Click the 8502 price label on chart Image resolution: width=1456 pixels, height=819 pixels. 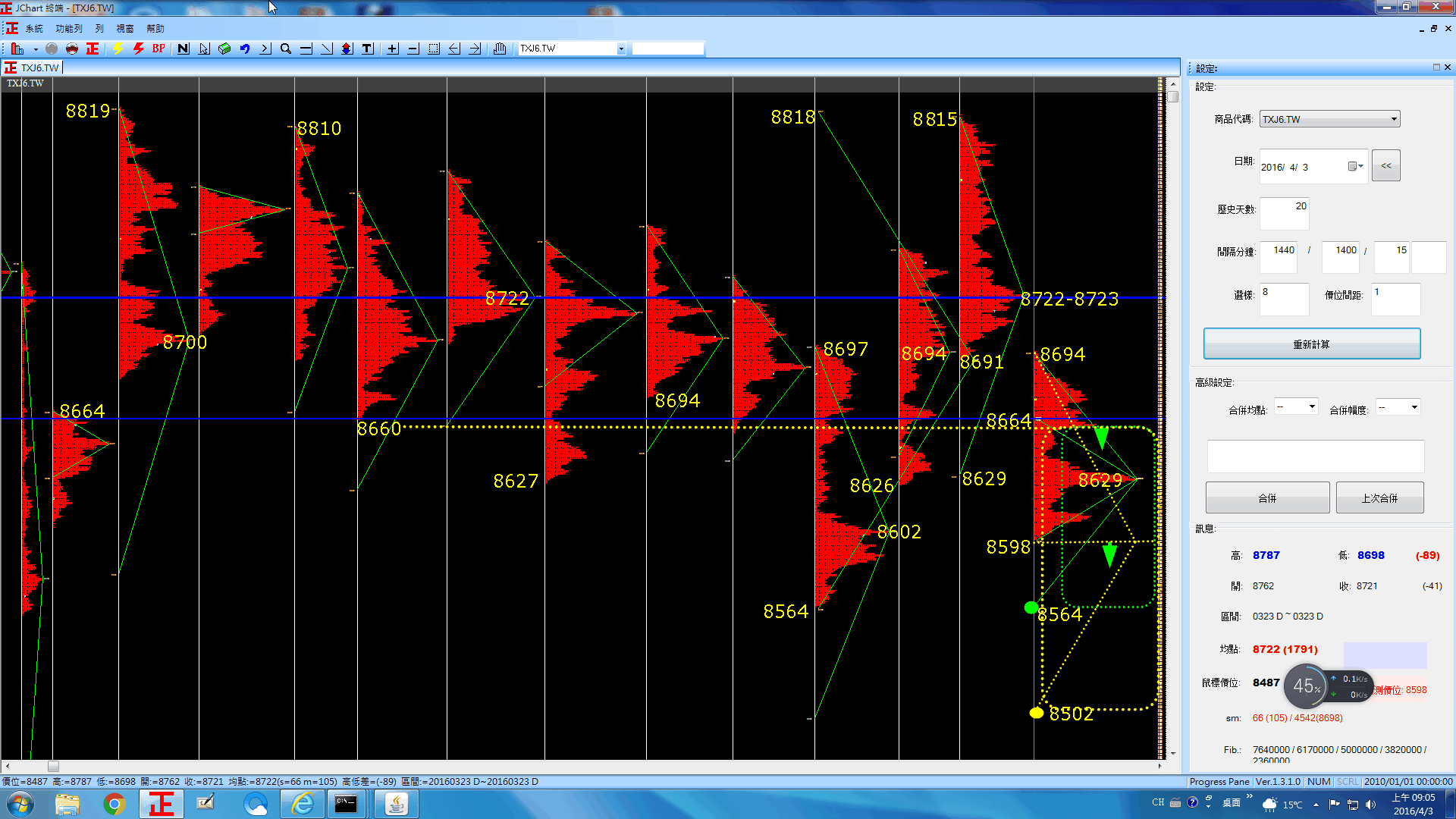1071,714
